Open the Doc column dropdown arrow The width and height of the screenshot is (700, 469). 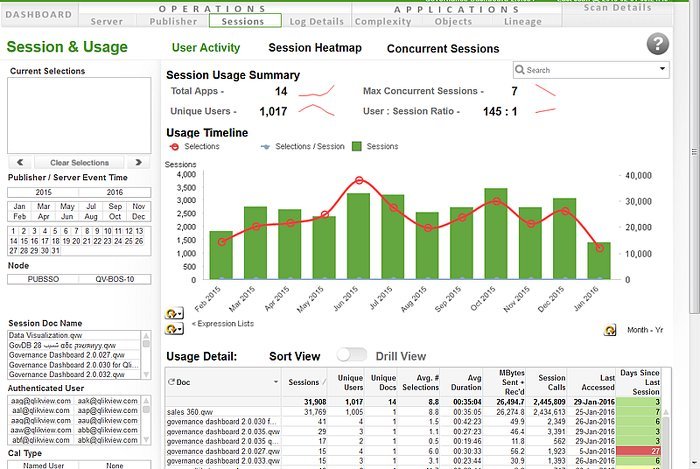coord(275,382)
